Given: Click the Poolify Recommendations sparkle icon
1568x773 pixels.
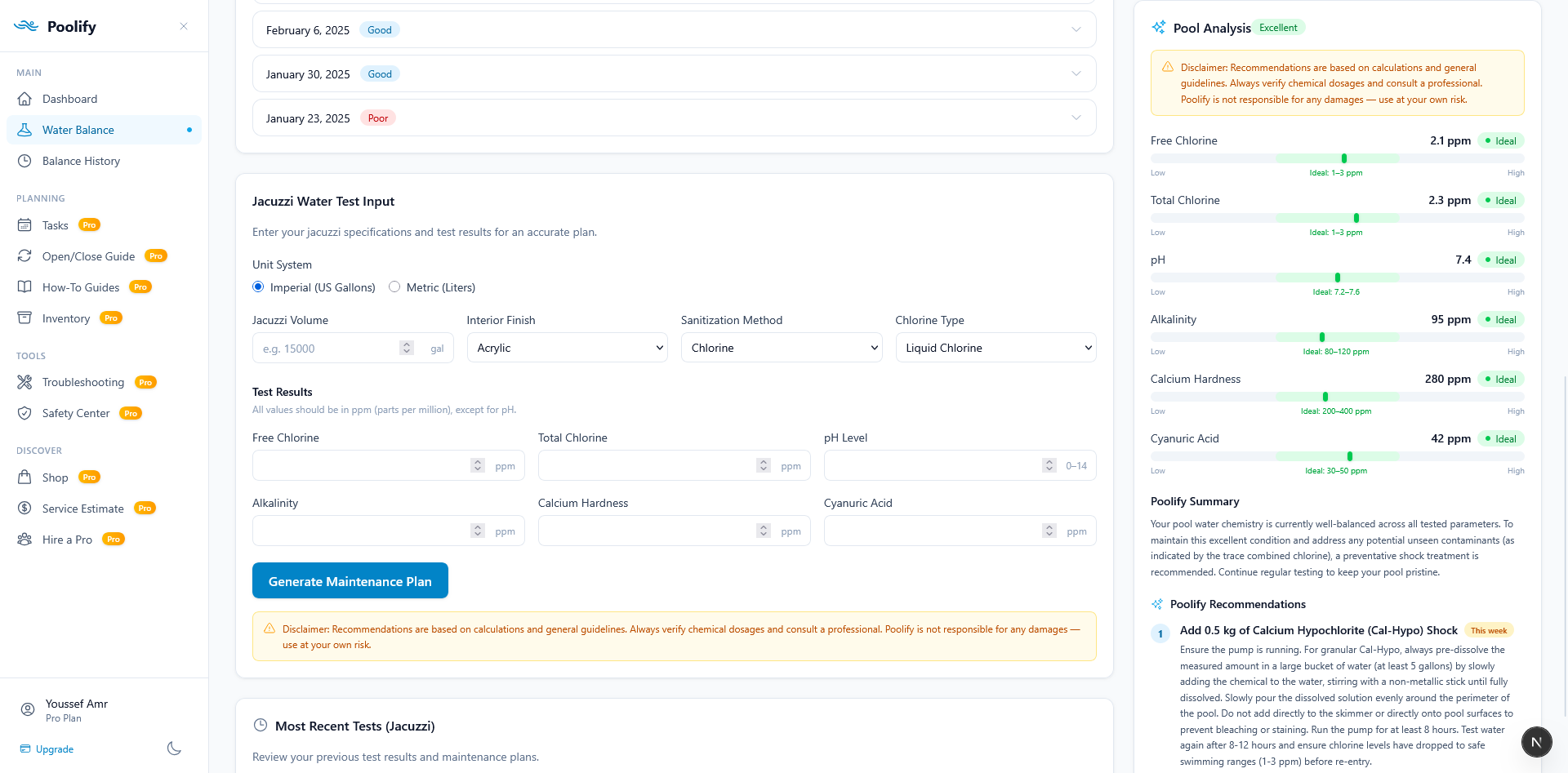Looking at the screenshot, I should 1157,604.
